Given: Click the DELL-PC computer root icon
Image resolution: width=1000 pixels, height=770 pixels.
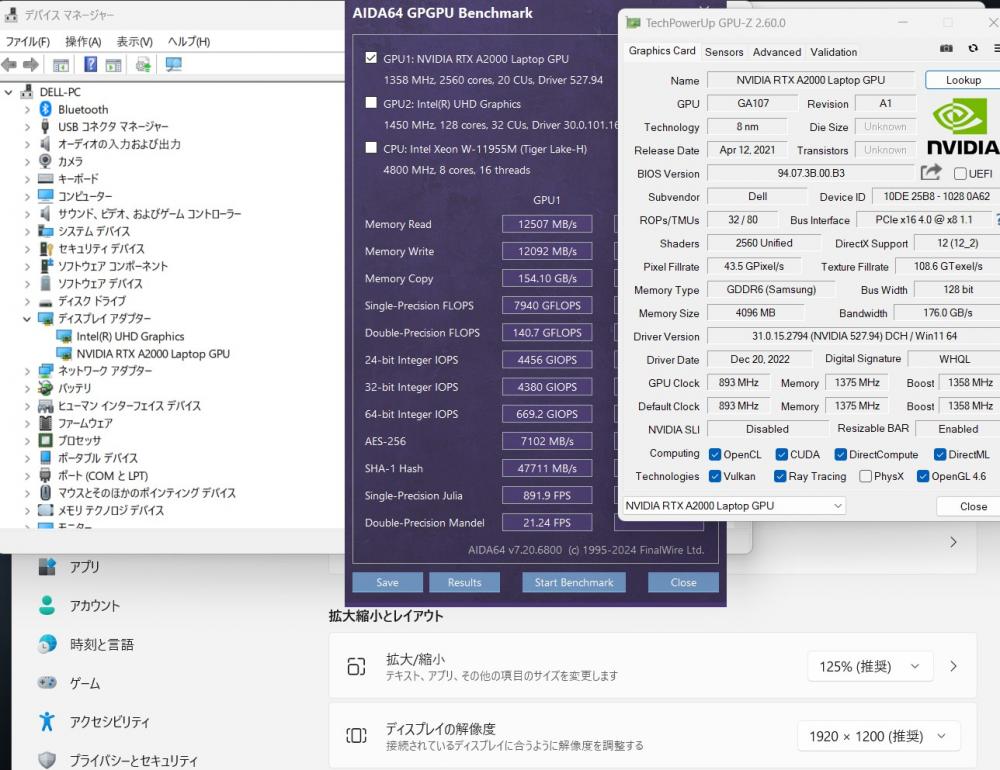Looking at the screenshot, I should (x=27, y=92).
